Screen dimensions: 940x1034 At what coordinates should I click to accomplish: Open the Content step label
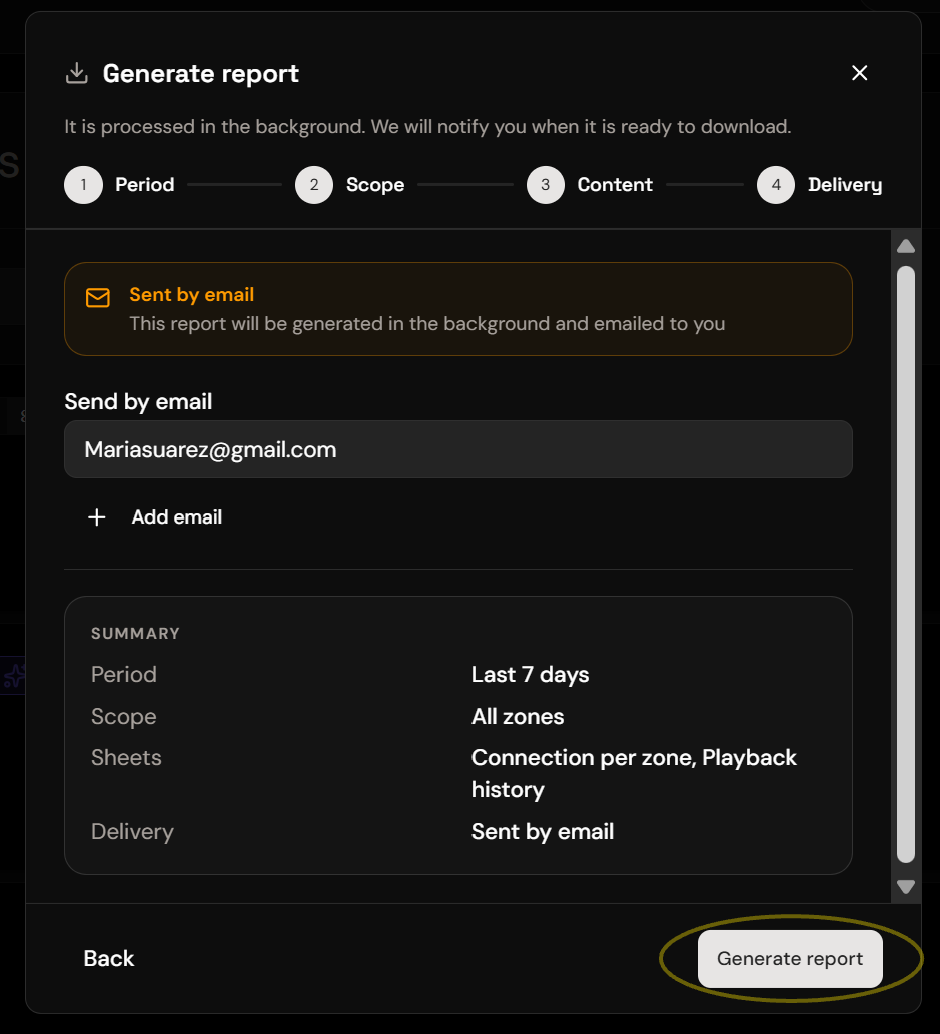point(615,185)
